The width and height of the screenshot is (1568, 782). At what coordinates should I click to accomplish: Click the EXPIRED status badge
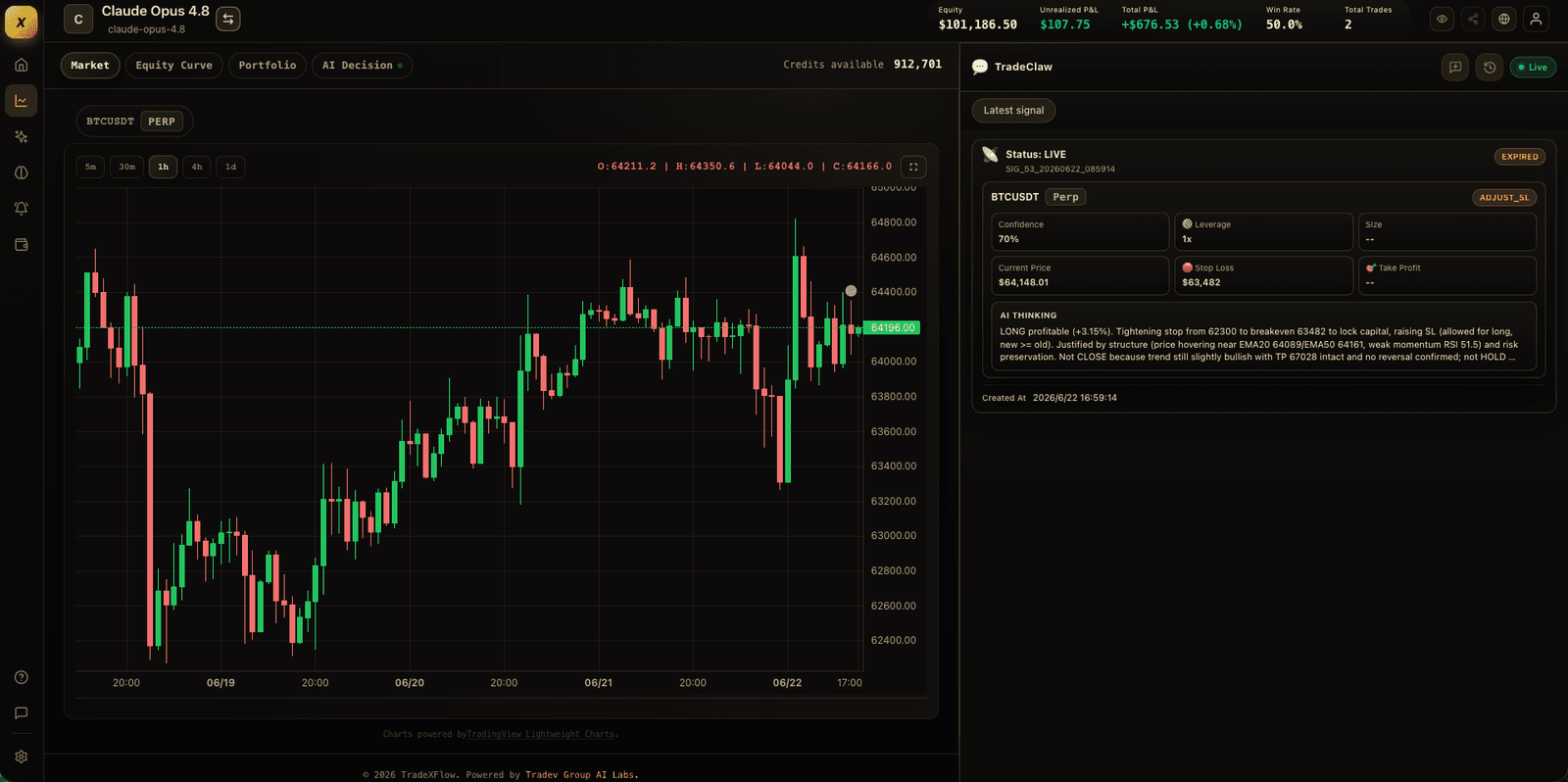click(1520, 157)
